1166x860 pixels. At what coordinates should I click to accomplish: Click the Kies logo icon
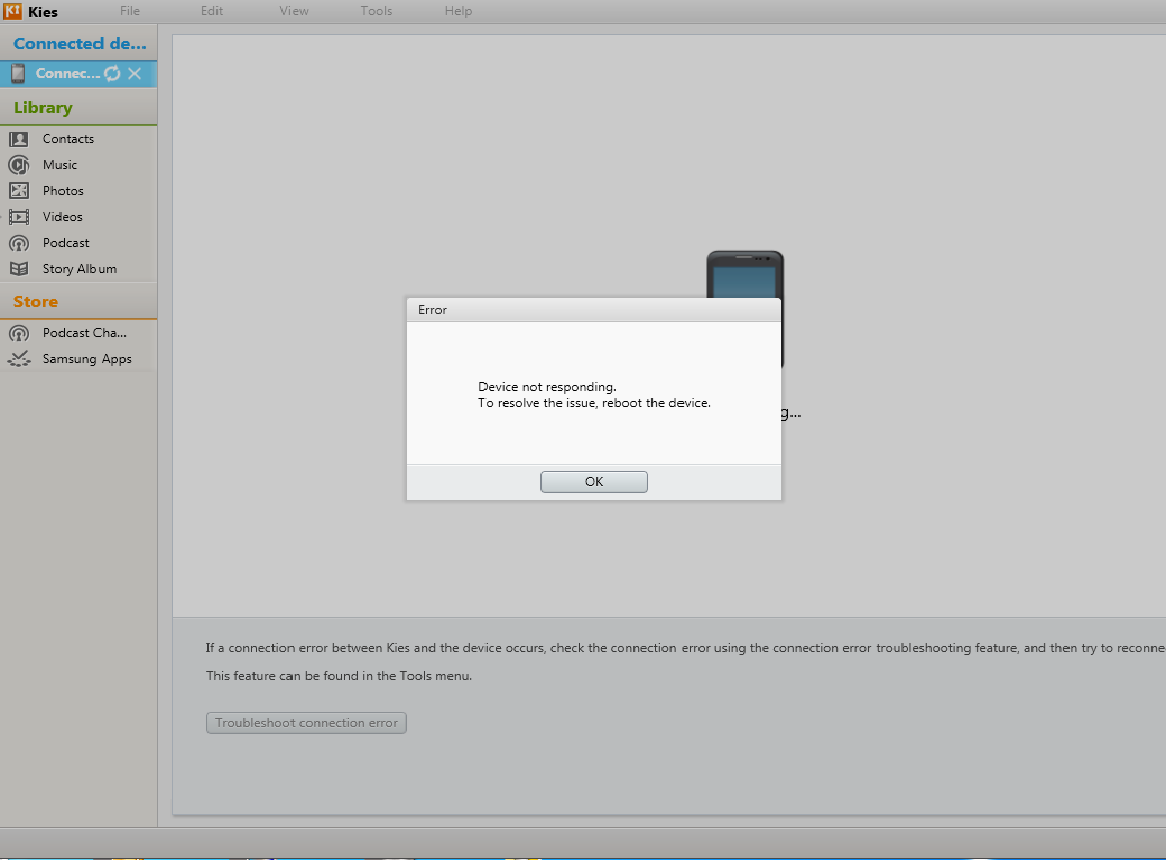click(x=13, y=12)
